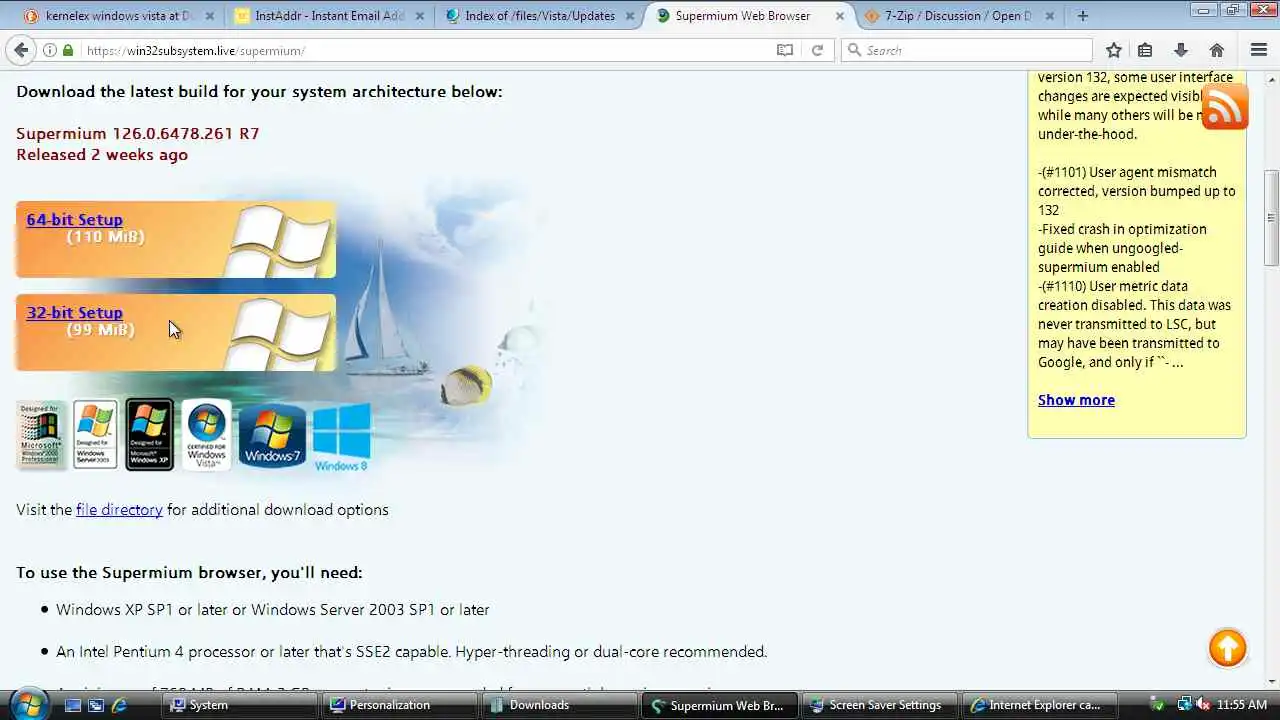
Task: Click Show Desktop quick launch icon
Action: [x=73, y=705]
